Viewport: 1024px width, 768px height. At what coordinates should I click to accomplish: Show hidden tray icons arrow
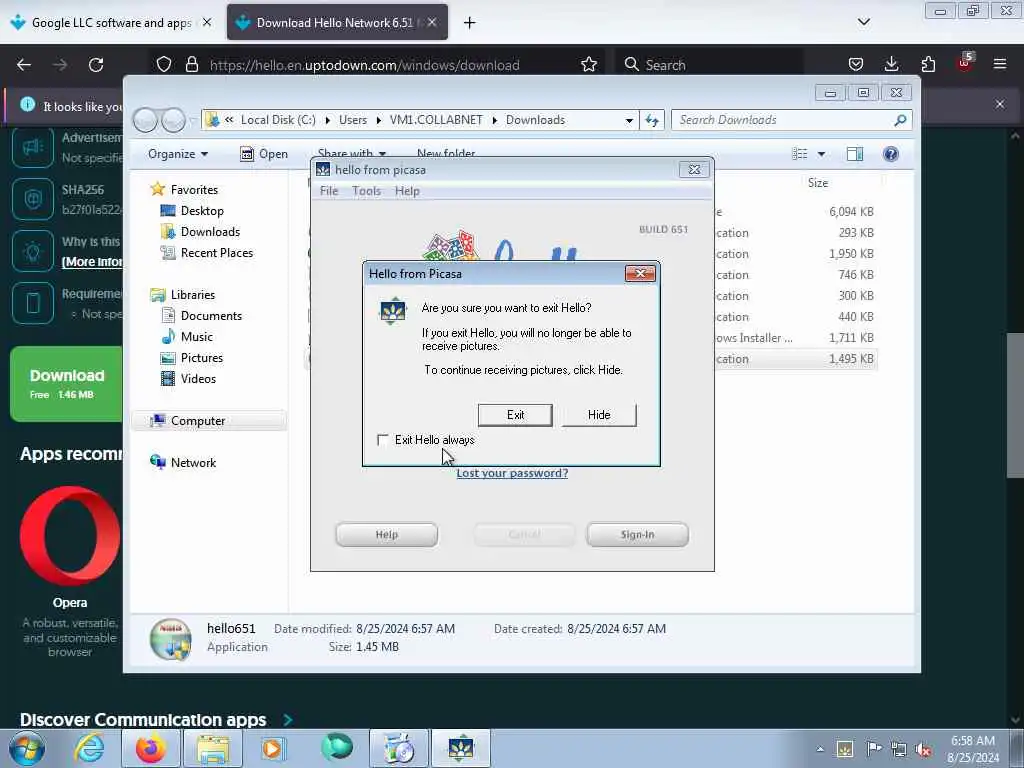[820, 749]
